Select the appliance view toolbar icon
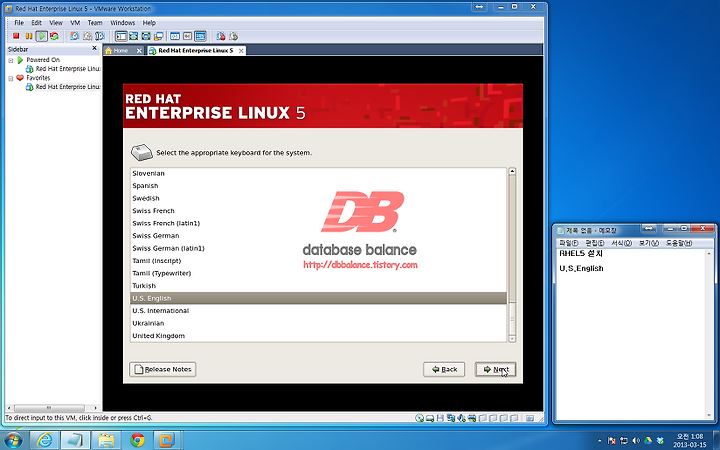Image resolution: width=720 pixels, height=450 pixels. click(x=187, y=36)
